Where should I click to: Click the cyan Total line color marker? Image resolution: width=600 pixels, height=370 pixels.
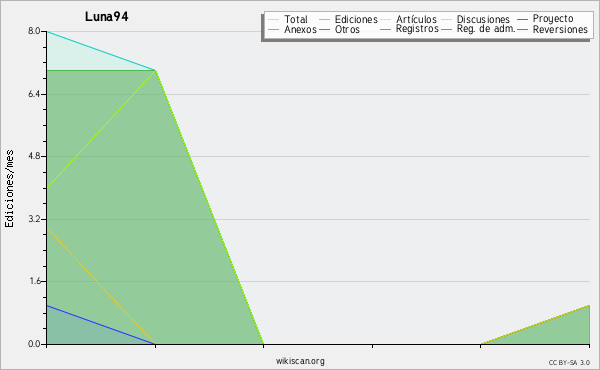(x=274, y=20)
